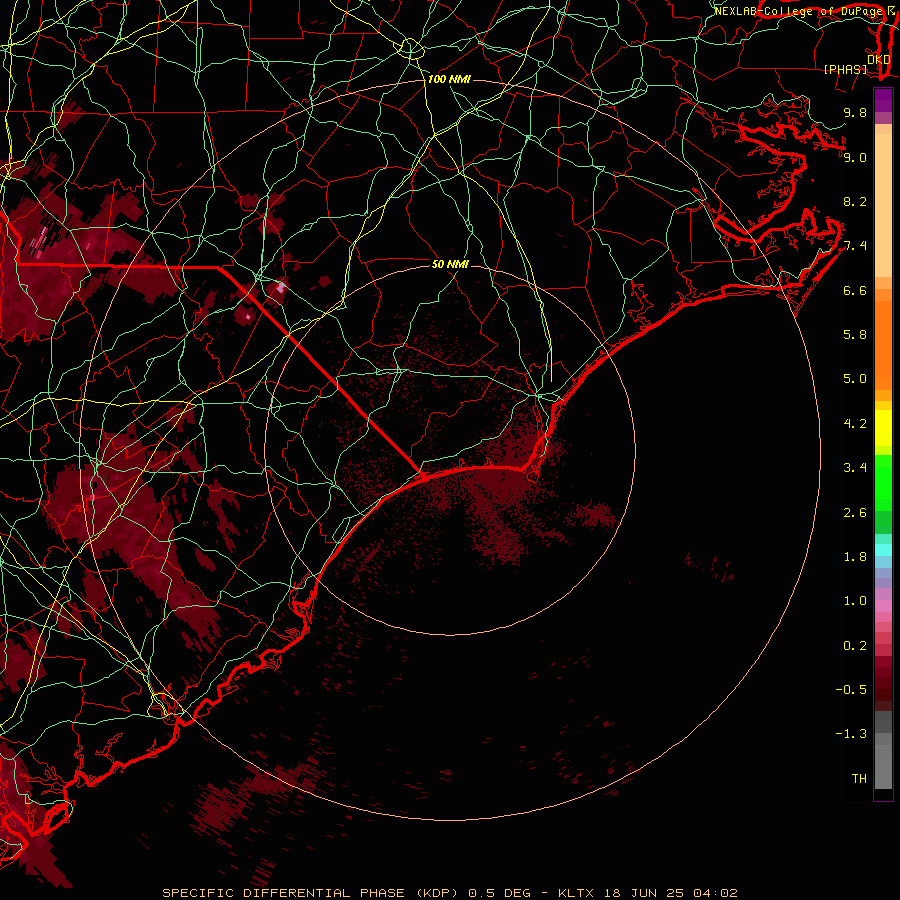The width and height of the screenshot is (900, 900).
Task: Pick the purple swatch at top of color bar
Action: pos(883,100)
